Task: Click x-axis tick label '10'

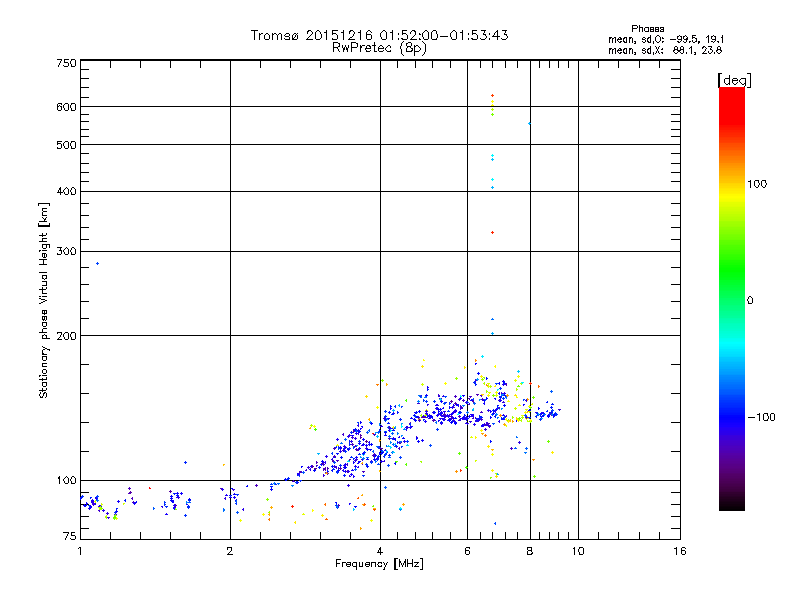Action: point(578,551)
